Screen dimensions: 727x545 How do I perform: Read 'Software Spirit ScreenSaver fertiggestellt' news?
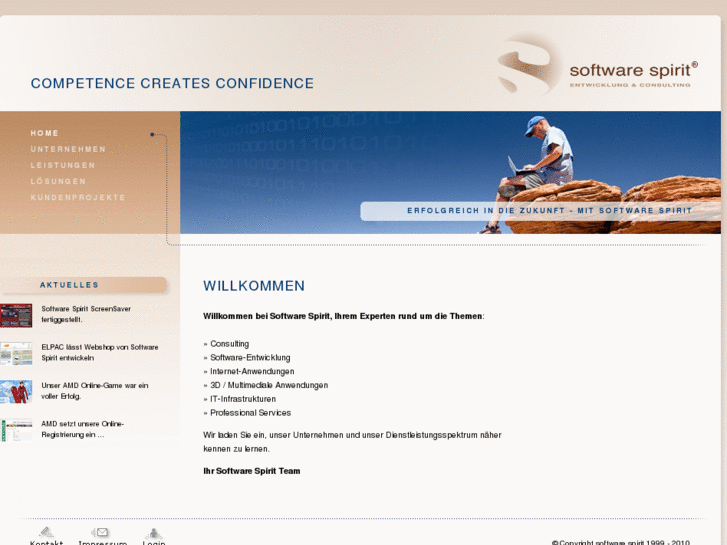point(86,314)
